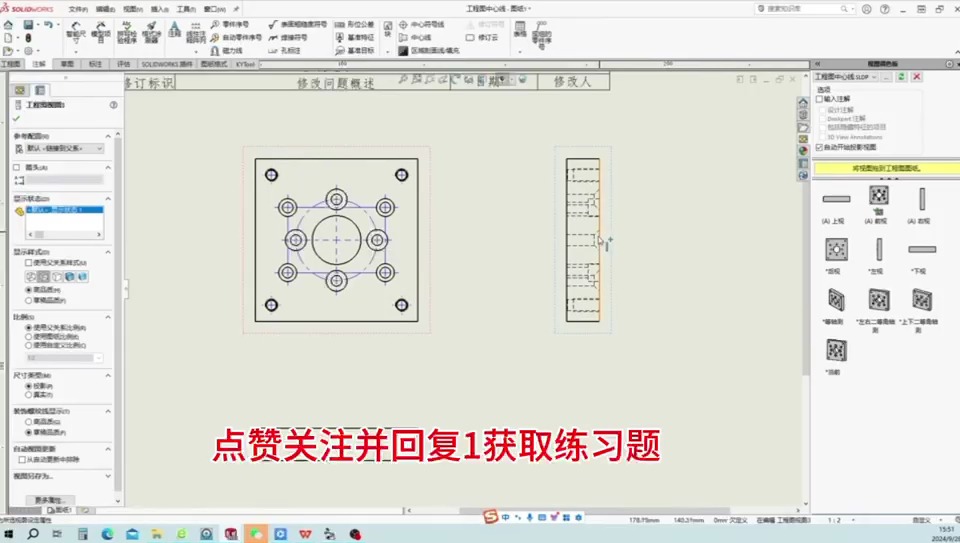
Task: Apply Area Hatch/Fill (区域剖面线/填充)
Action: (x=429, y=51)
